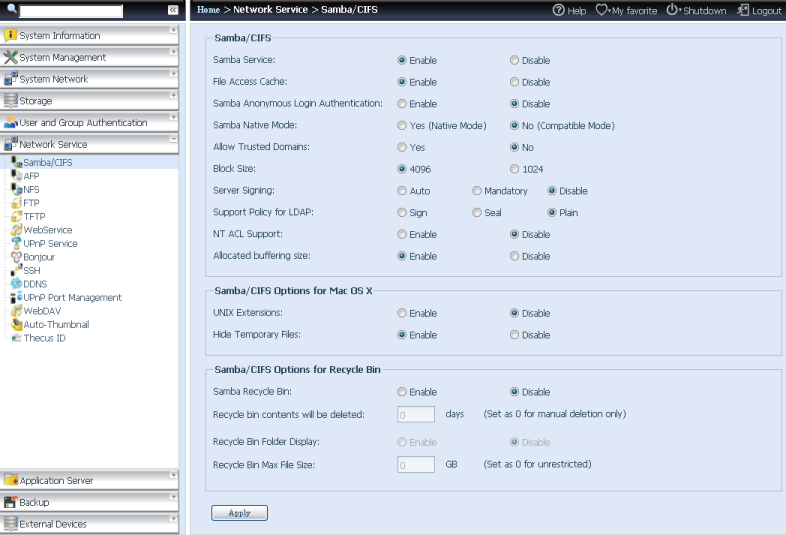The width and height of the screenshot is (786, 535).
Task: Enable NT ACL Support
Action: tap(402, 234)
